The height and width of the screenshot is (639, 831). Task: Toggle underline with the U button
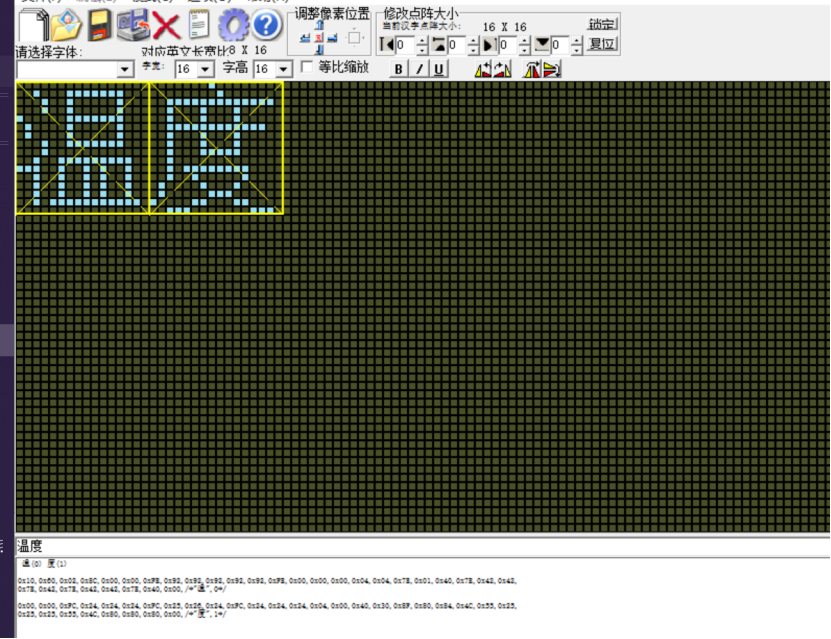[x=439, y=69]
